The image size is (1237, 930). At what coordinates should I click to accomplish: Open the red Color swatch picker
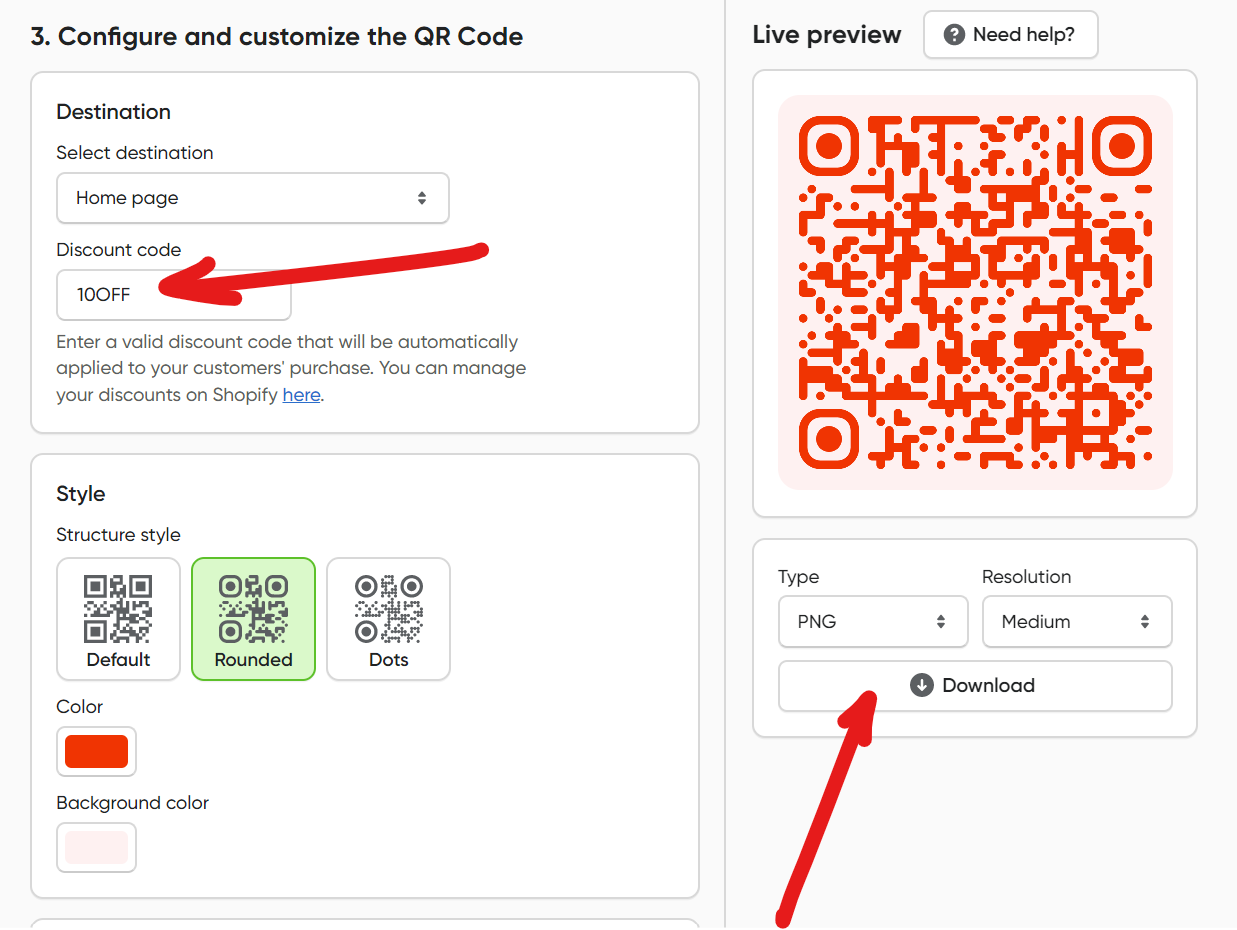tap(96, 751)
